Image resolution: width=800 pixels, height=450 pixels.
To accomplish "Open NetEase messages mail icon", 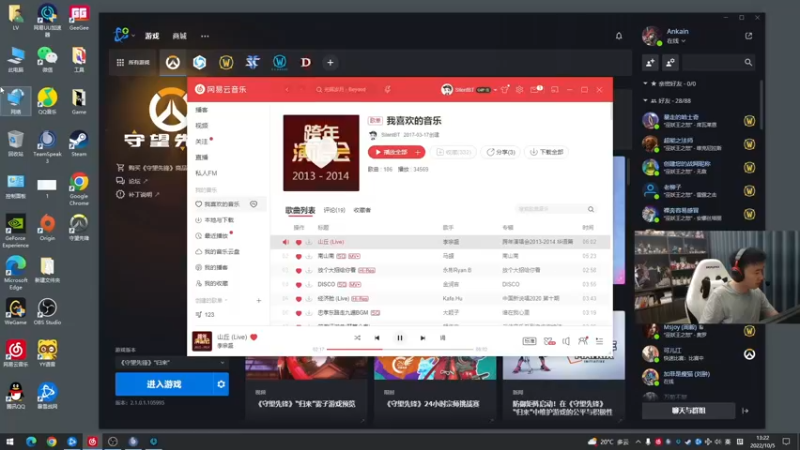I will point(535,89).
